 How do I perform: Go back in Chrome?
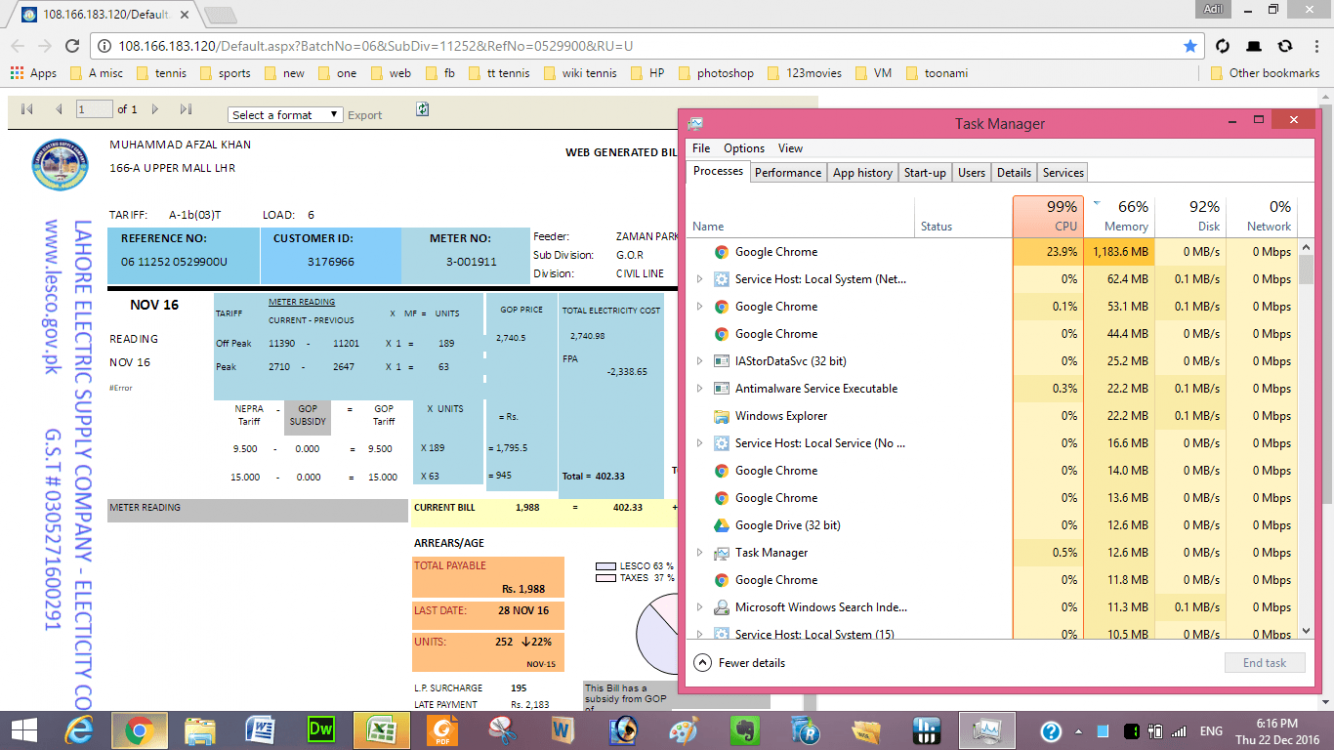click(x=17, y=46)
